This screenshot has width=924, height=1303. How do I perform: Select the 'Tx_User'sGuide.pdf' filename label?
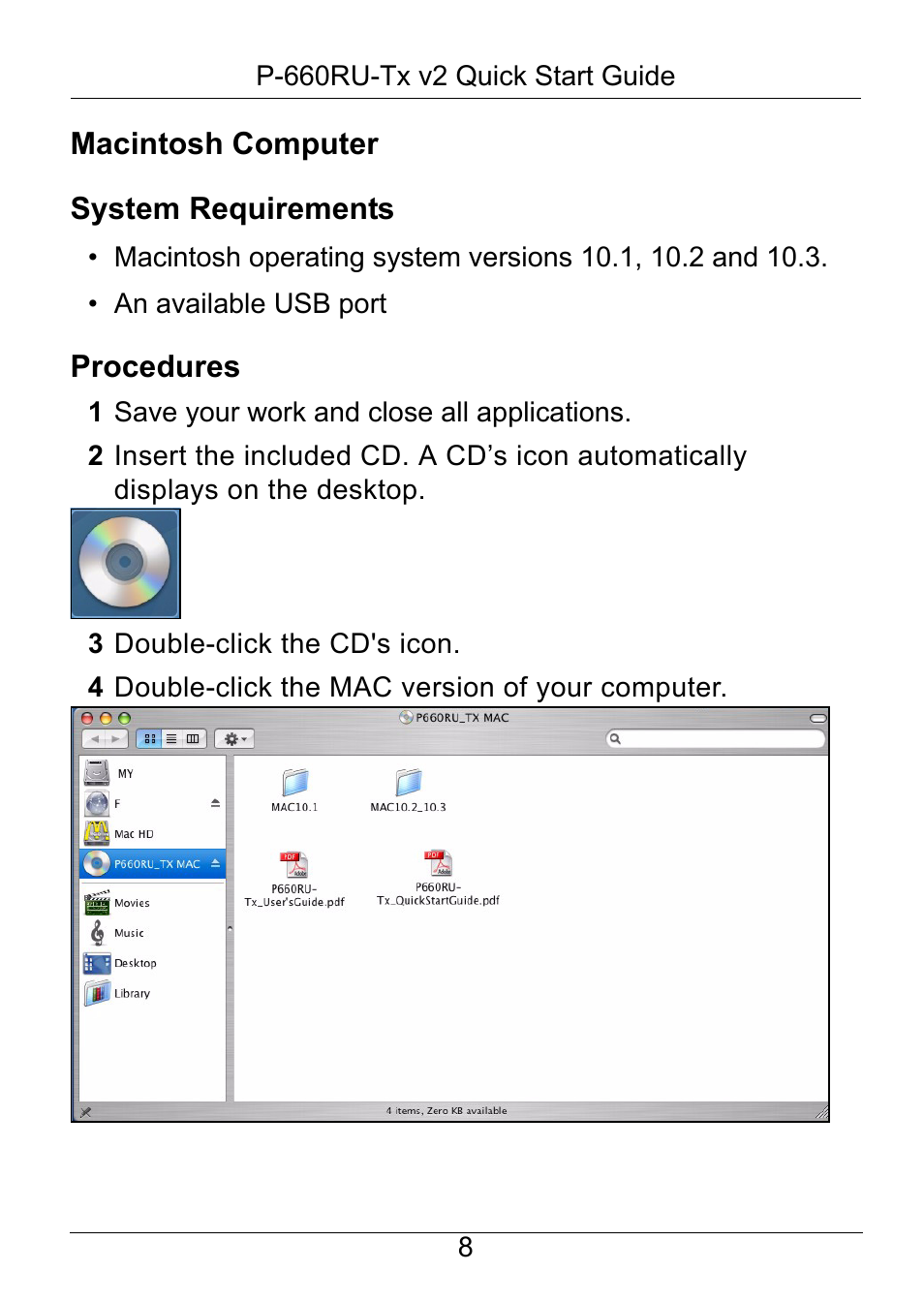coord(294,902)
